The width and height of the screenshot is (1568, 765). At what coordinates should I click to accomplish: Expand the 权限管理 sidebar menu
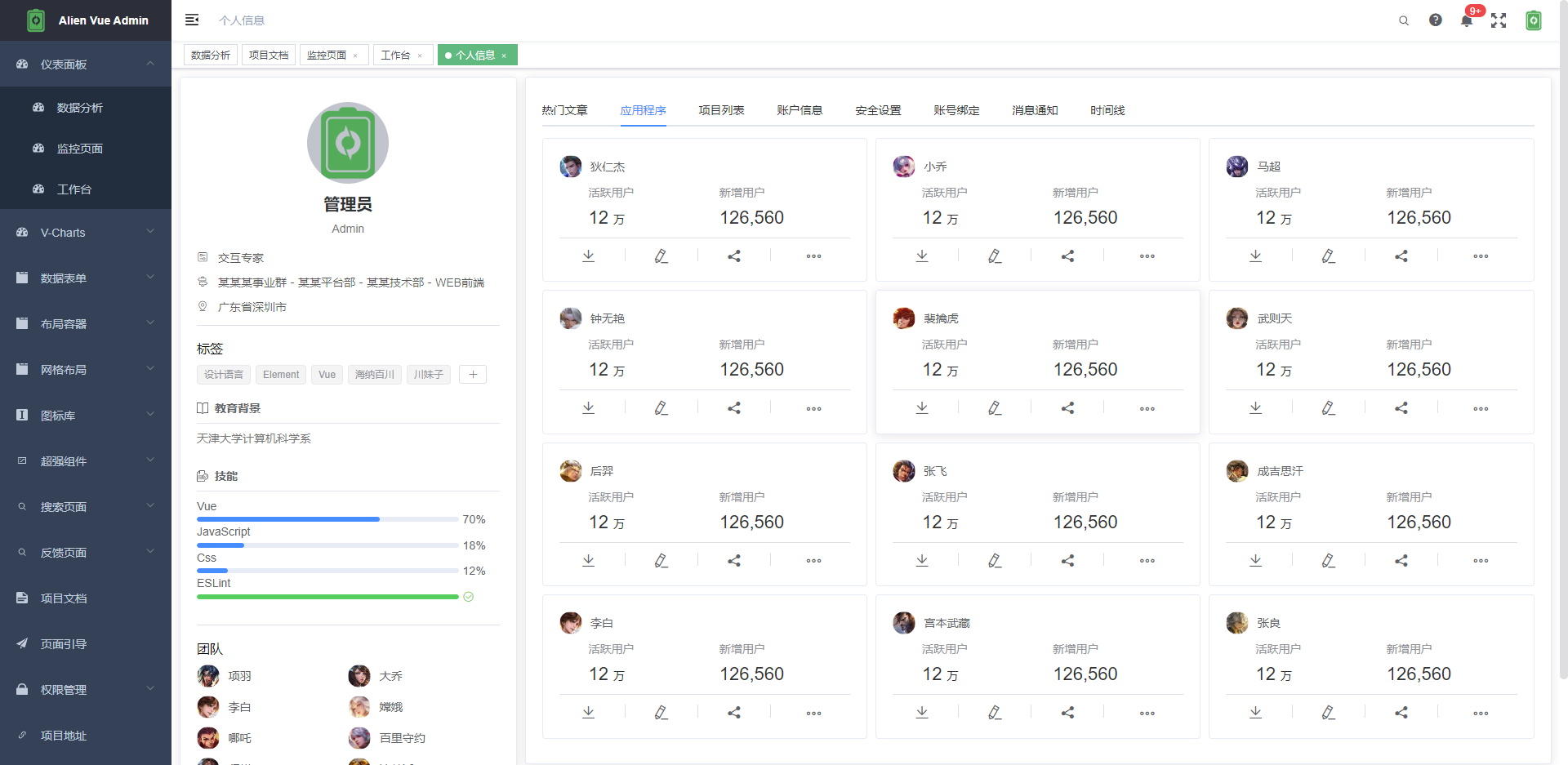pyautogui.click(x=86, y=690)
